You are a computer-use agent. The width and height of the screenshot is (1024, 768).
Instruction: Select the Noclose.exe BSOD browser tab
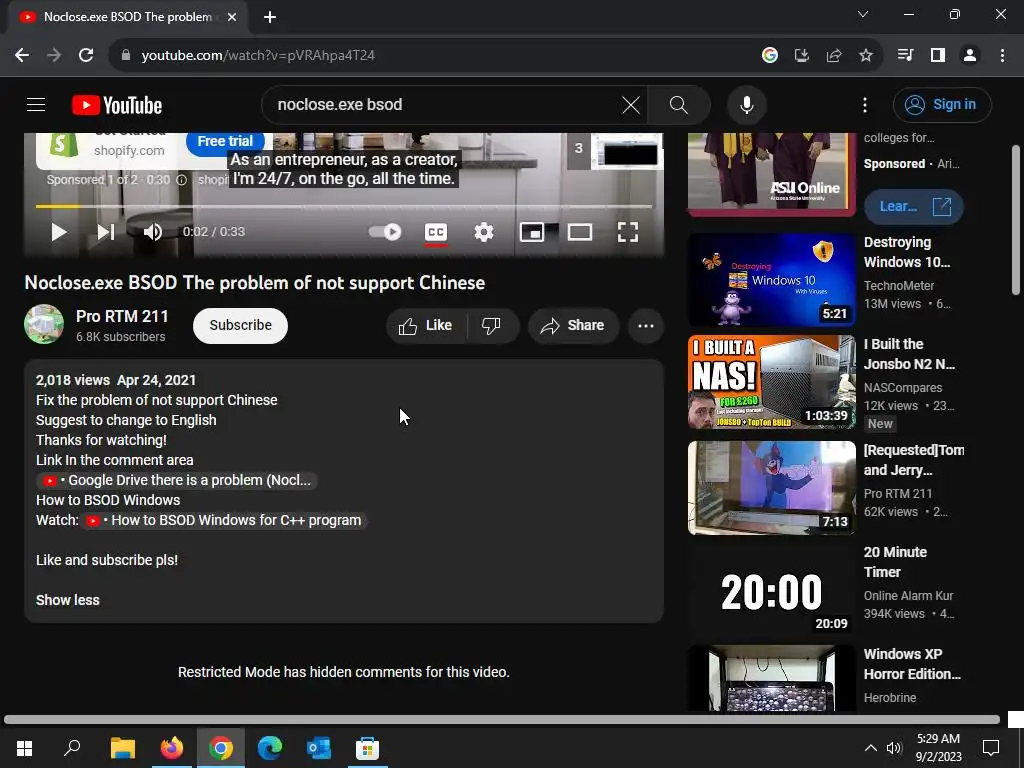coord(127,17)
